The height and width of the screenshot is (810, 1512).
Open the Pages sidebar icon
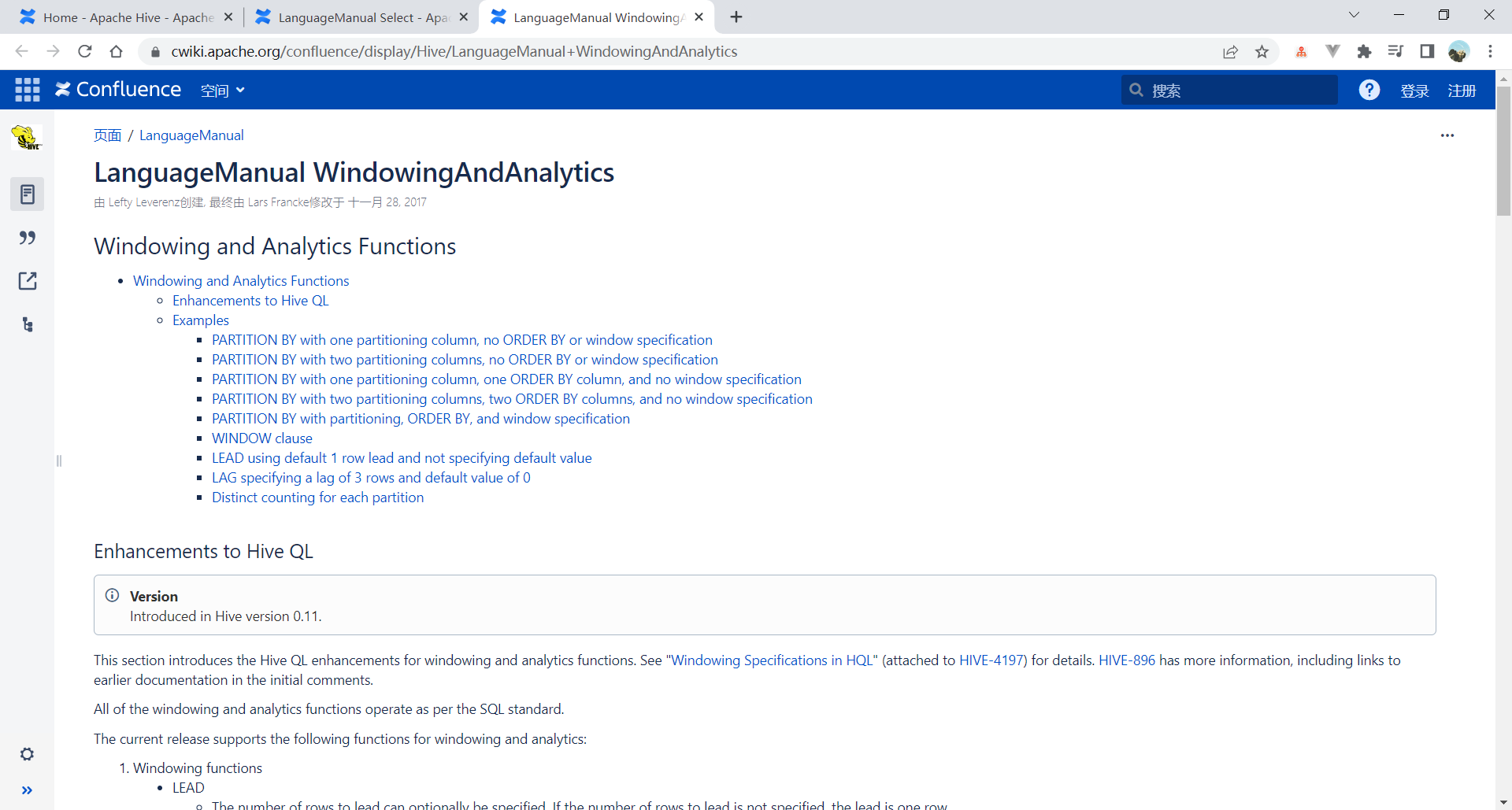[27, 194]
